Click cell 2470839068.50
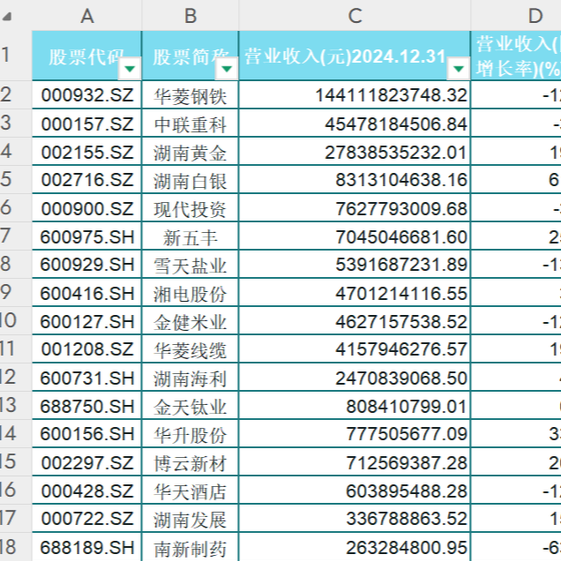 coord(355,377)
